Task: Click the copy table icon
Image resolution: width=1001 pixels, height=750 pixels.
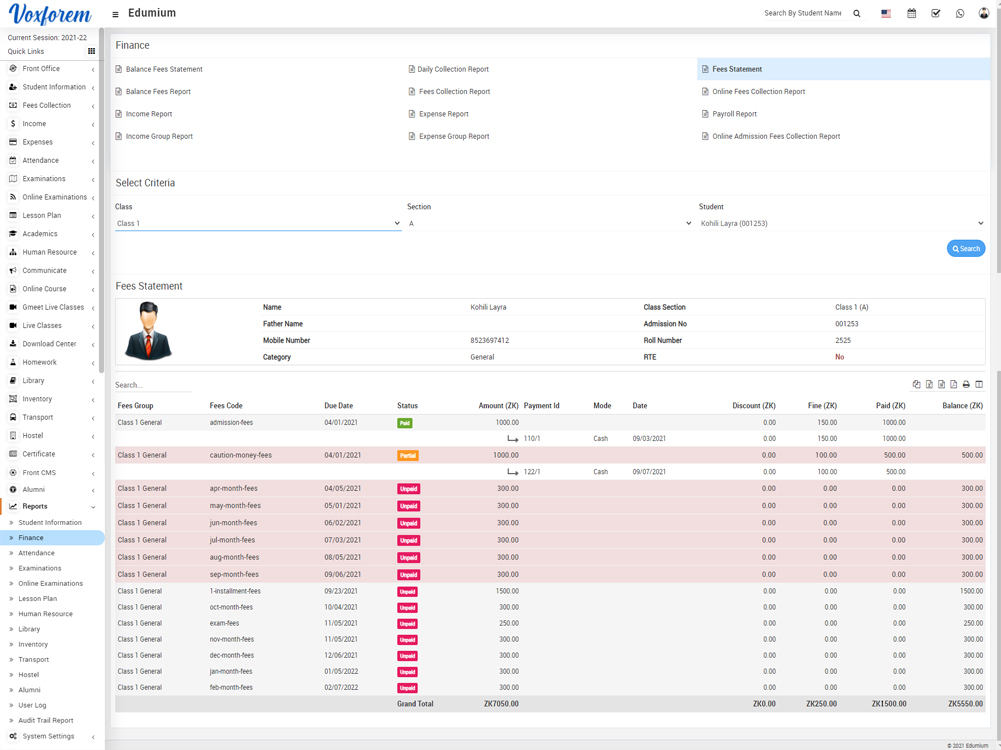Action: coord(916,385)
